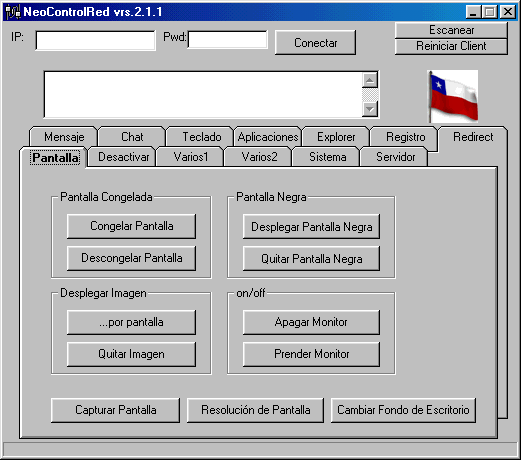Focus the Pwd password field
The image size is (521, 460).
228,40
